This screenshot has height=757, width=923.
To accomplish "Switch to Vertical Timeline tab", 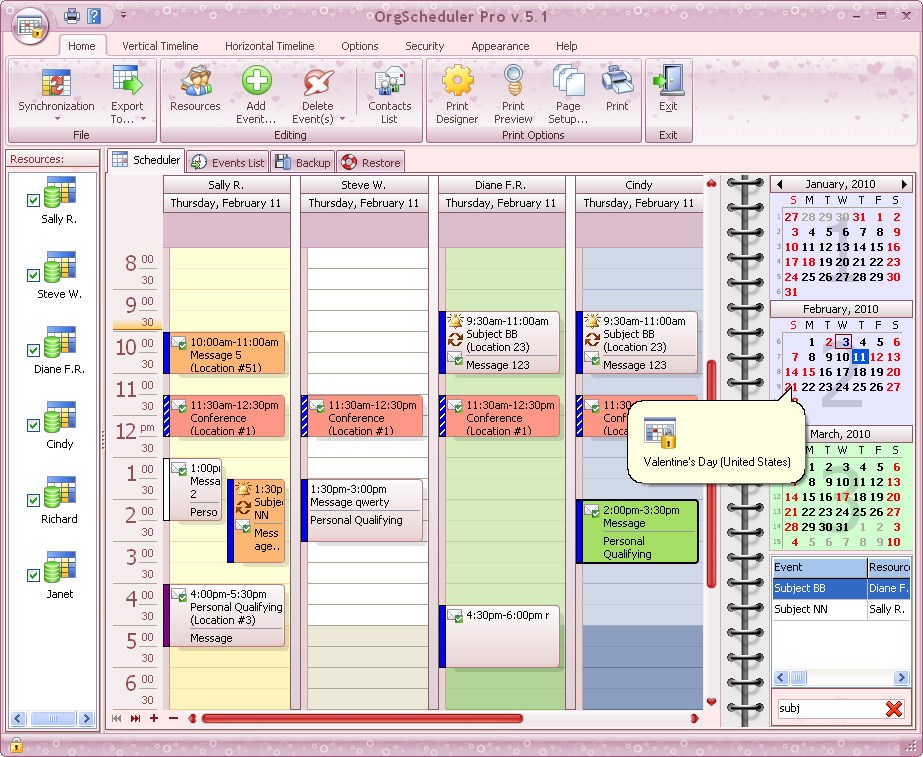I will (160, 46).
